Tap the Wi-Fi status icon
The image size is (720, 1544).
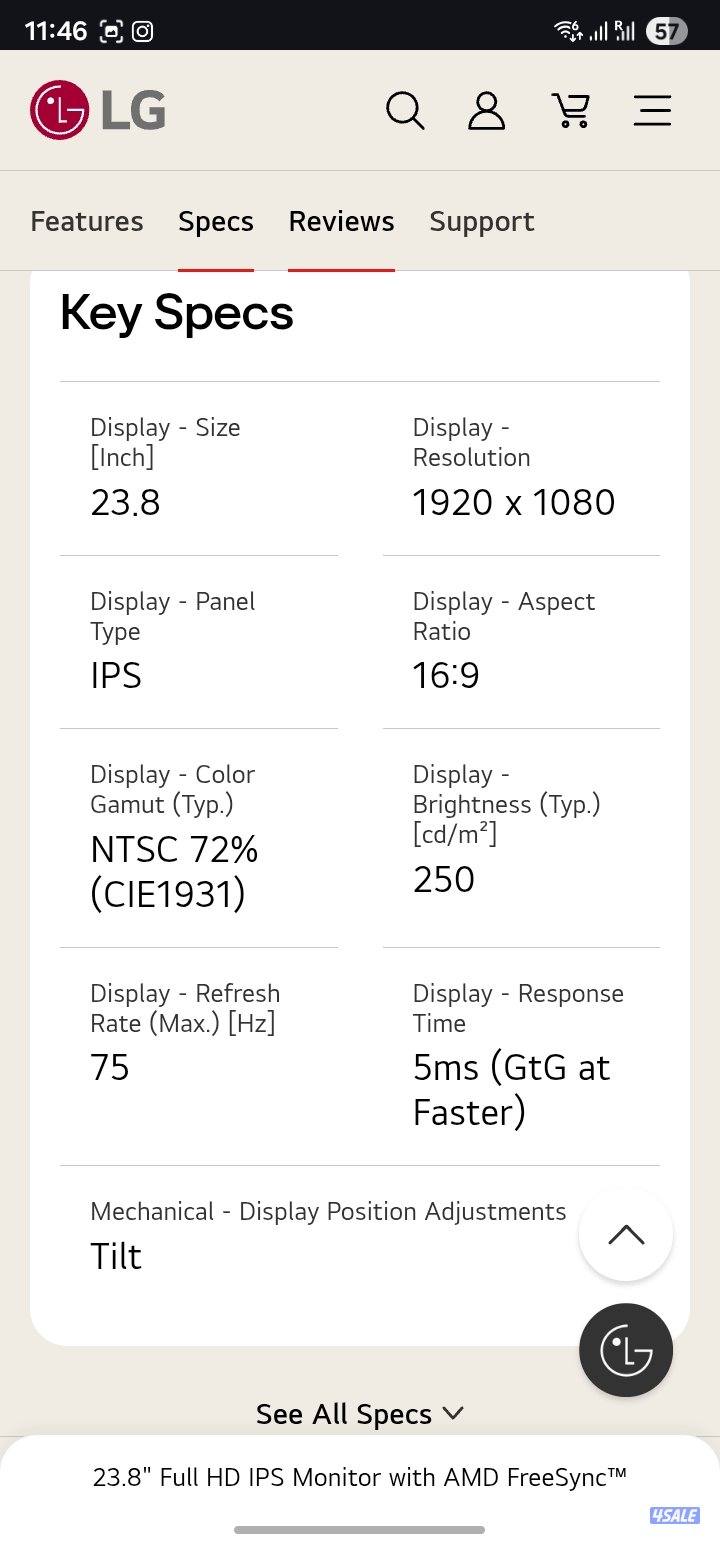coord(568,29)
